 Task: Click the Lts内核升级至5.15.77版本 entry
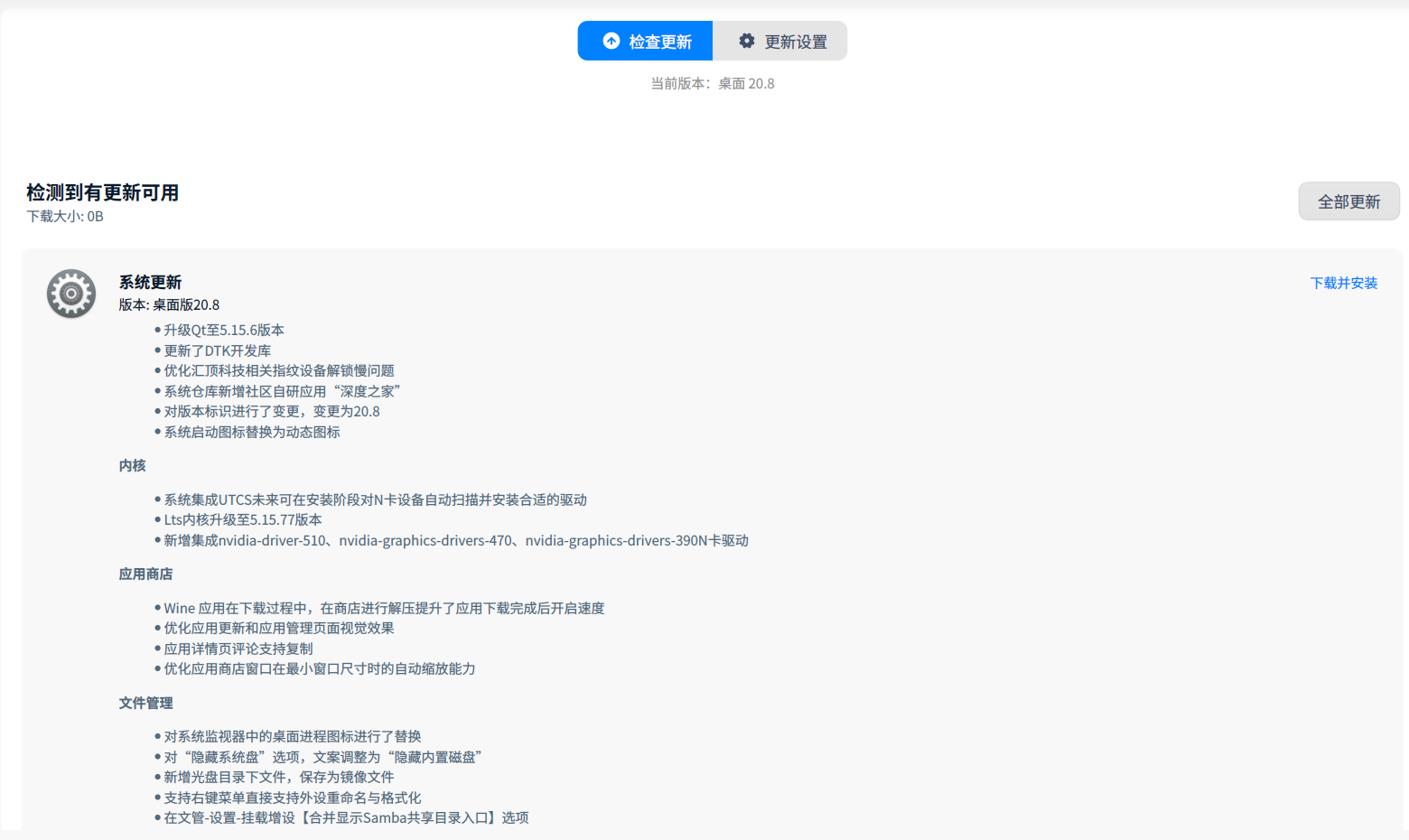(x=243, y=519)
